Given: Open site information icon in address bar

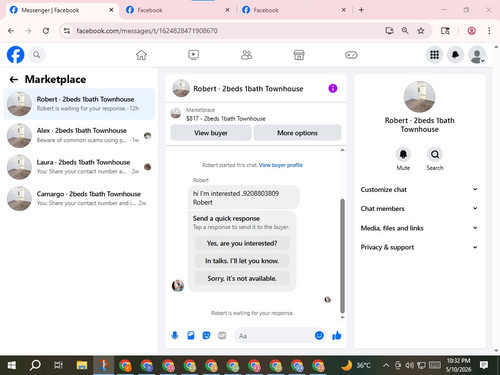Looking at the screenshot, I should click(67, 31).
